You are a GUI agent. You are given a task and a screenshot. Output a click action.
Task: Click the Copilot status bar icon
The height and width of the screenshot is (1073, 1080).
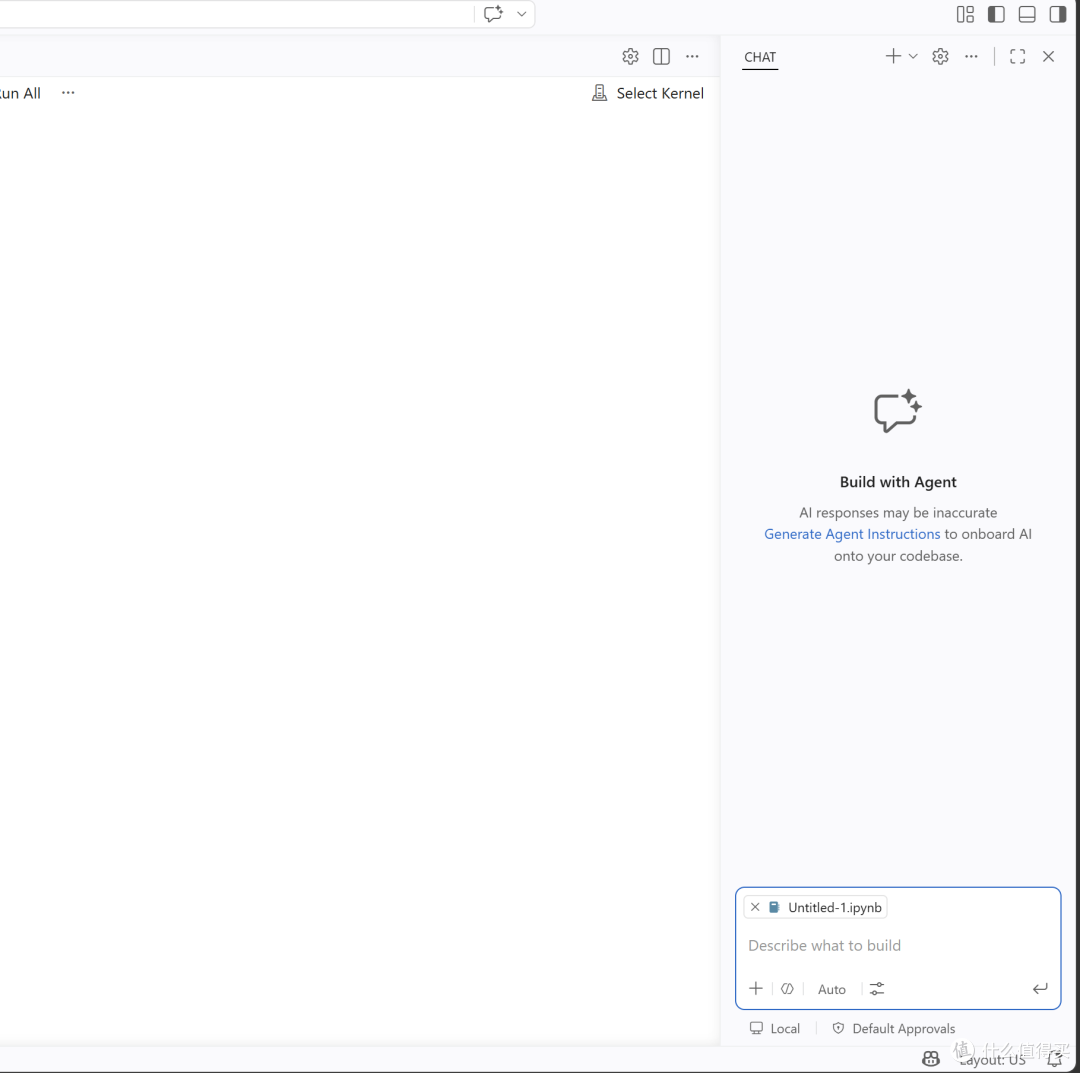[931, 1058]
